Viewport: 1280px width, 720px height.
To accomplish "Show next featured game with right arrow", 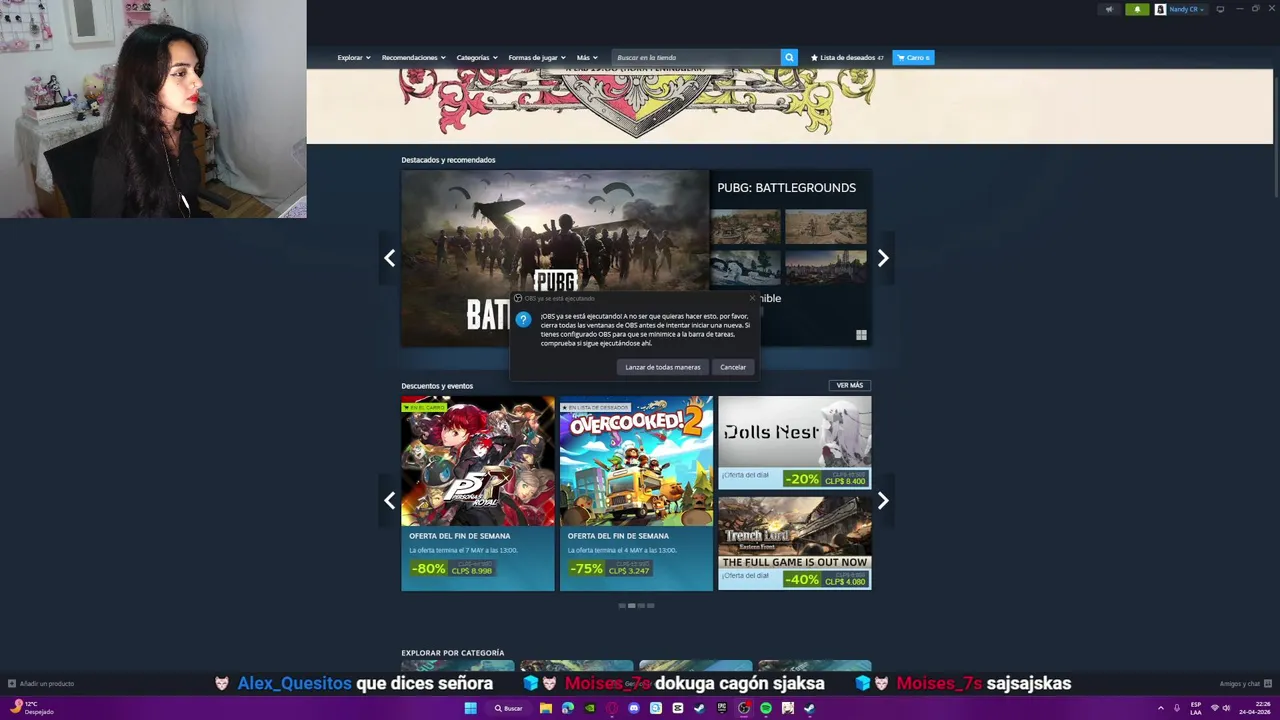I will [883, 258].
